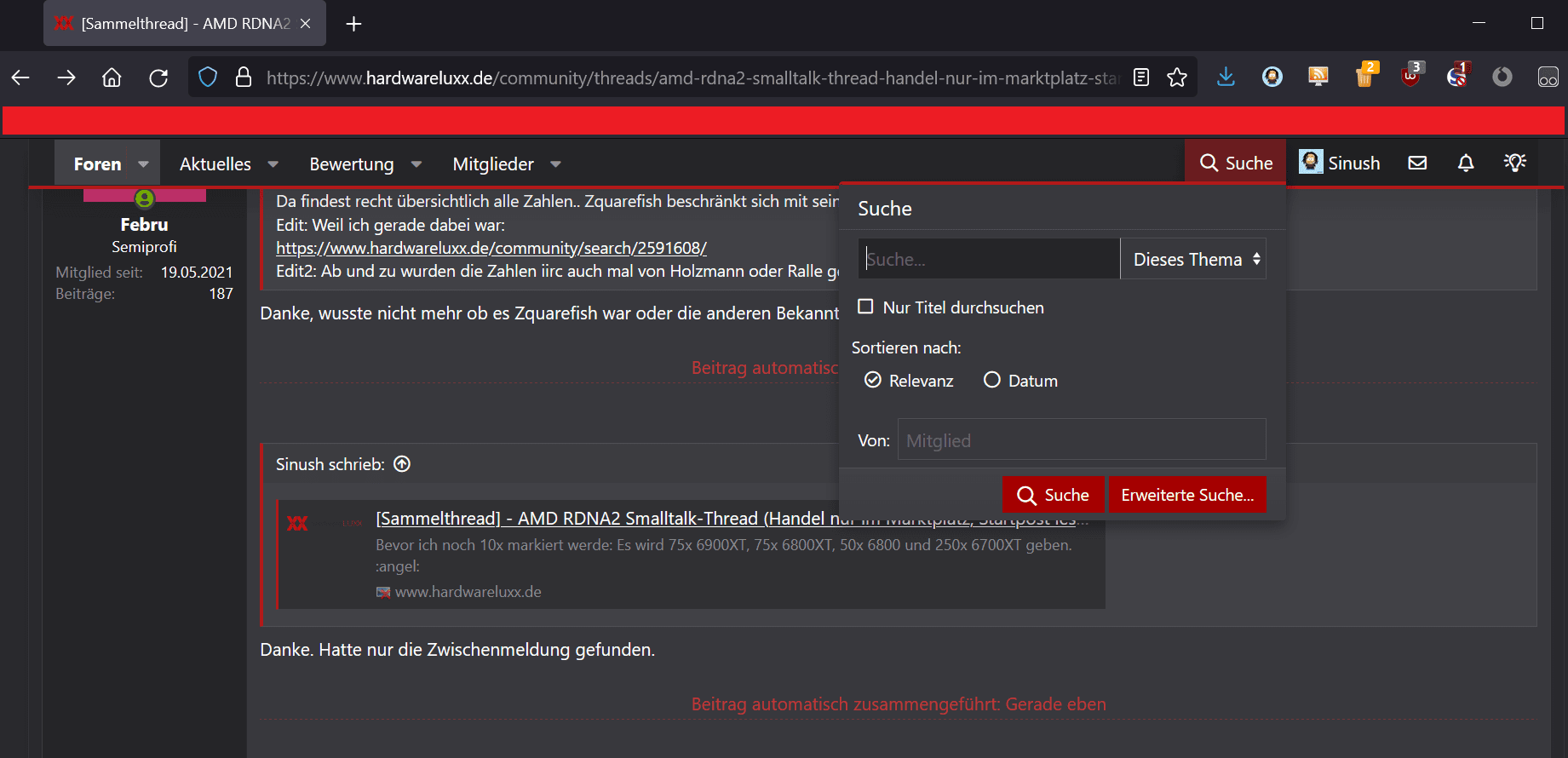Viewport: 1568px width, 758px height.
Task: Click the www.hardwareluxx.de source link
Action: click(x=468, y=591)
